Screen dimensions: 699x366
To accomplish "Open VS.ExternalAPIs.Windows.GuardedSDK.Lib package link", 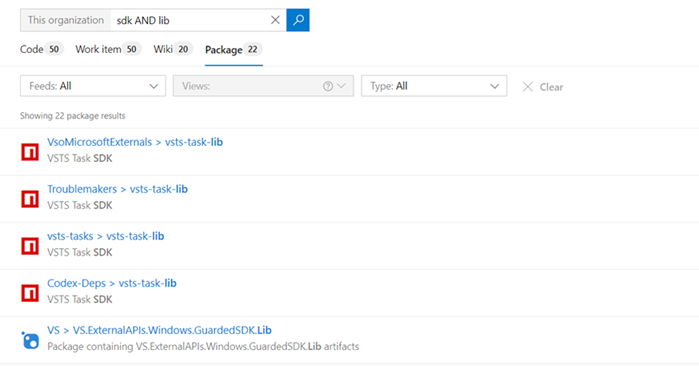I will 159,330.
